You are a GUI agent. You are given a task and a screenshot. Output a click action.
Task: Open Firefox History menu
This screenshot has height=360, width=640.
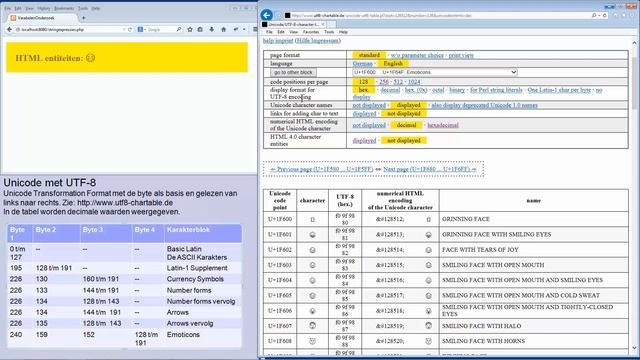[x=44, y=8]
